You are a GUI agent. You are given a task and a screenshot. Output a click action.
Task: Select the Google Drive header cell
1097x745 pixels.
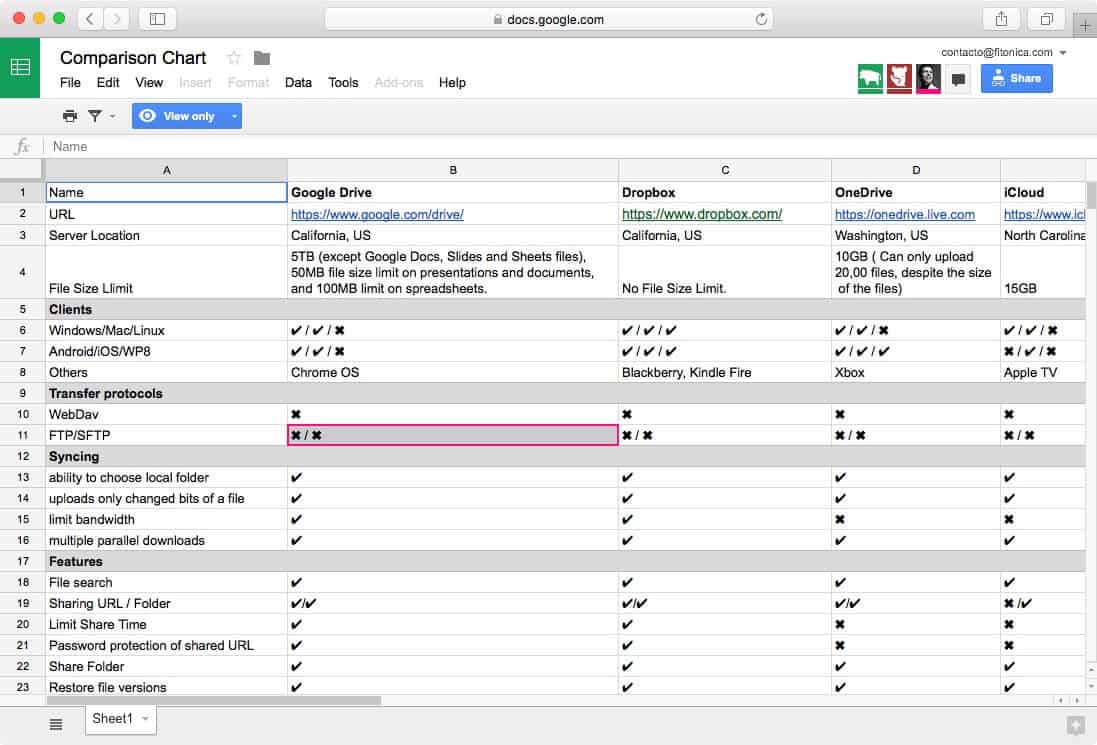453,192
